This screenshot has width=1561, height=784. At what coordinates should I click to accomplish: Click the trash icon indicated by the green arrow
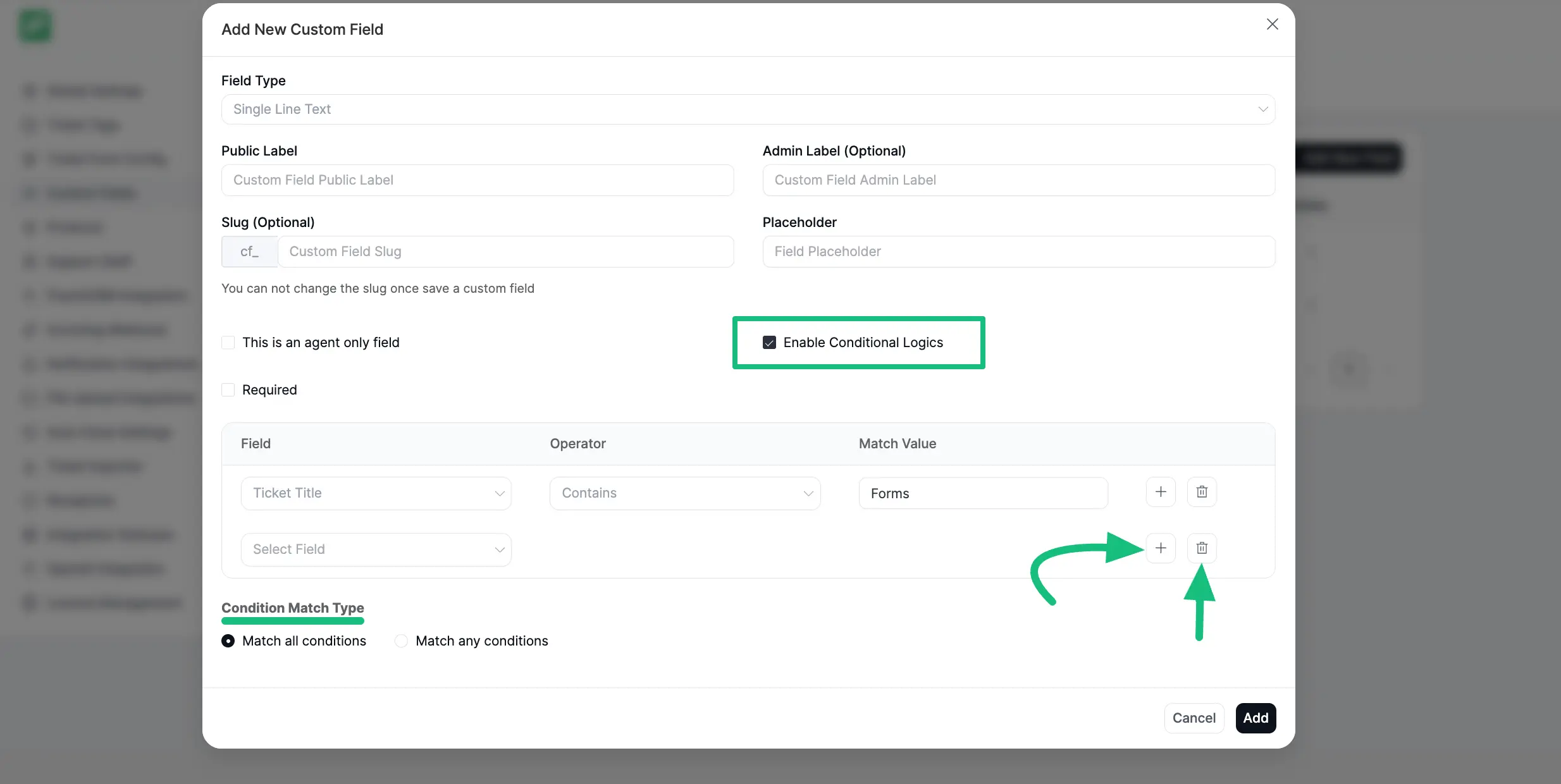point(1201,548)
